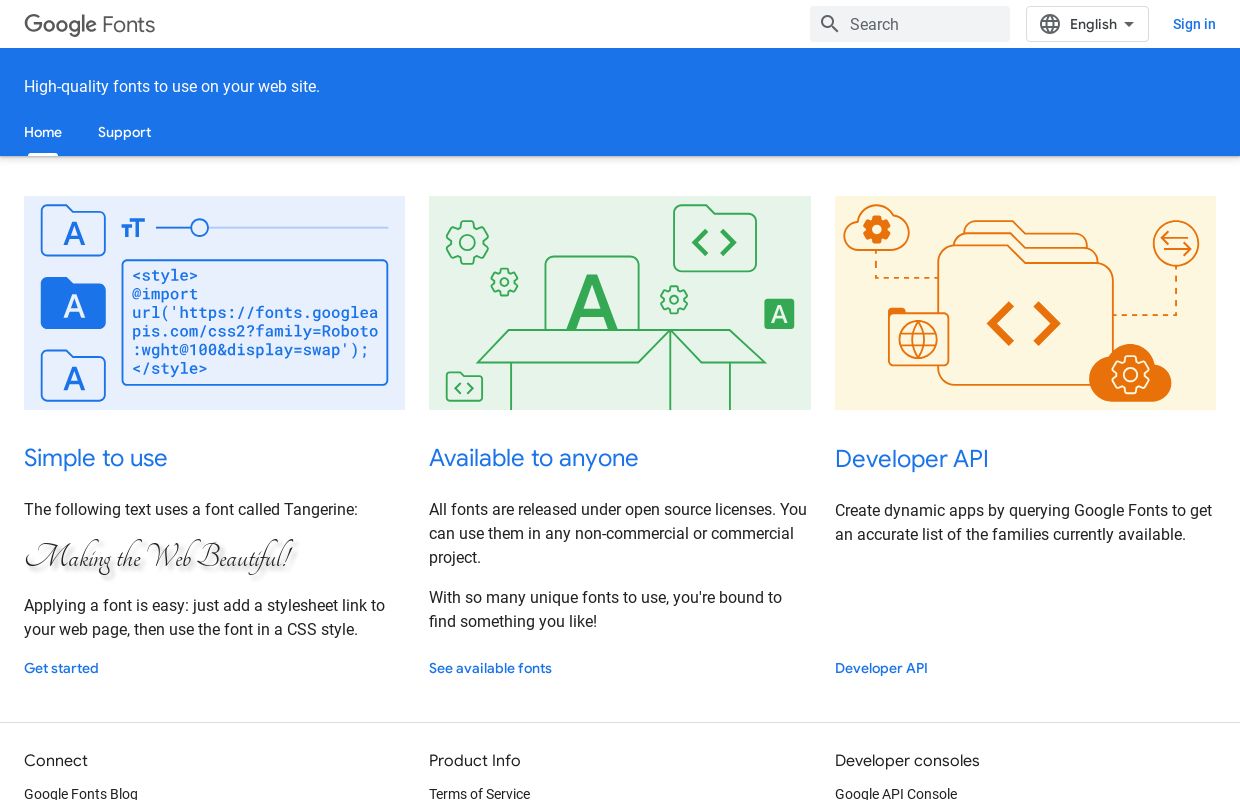Click the Google Fonts logo
Viewport: 1240px width, 800px height.
tap(90, 24)
